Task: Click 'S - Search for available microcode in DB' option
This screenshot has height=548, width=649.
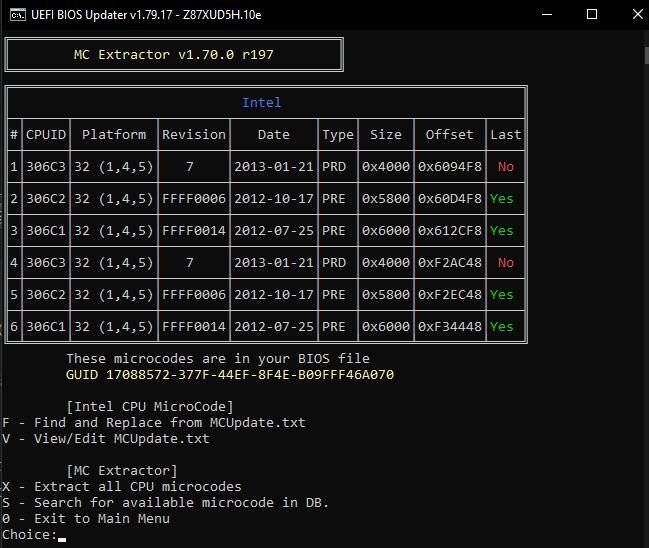Action: point(166,502)
